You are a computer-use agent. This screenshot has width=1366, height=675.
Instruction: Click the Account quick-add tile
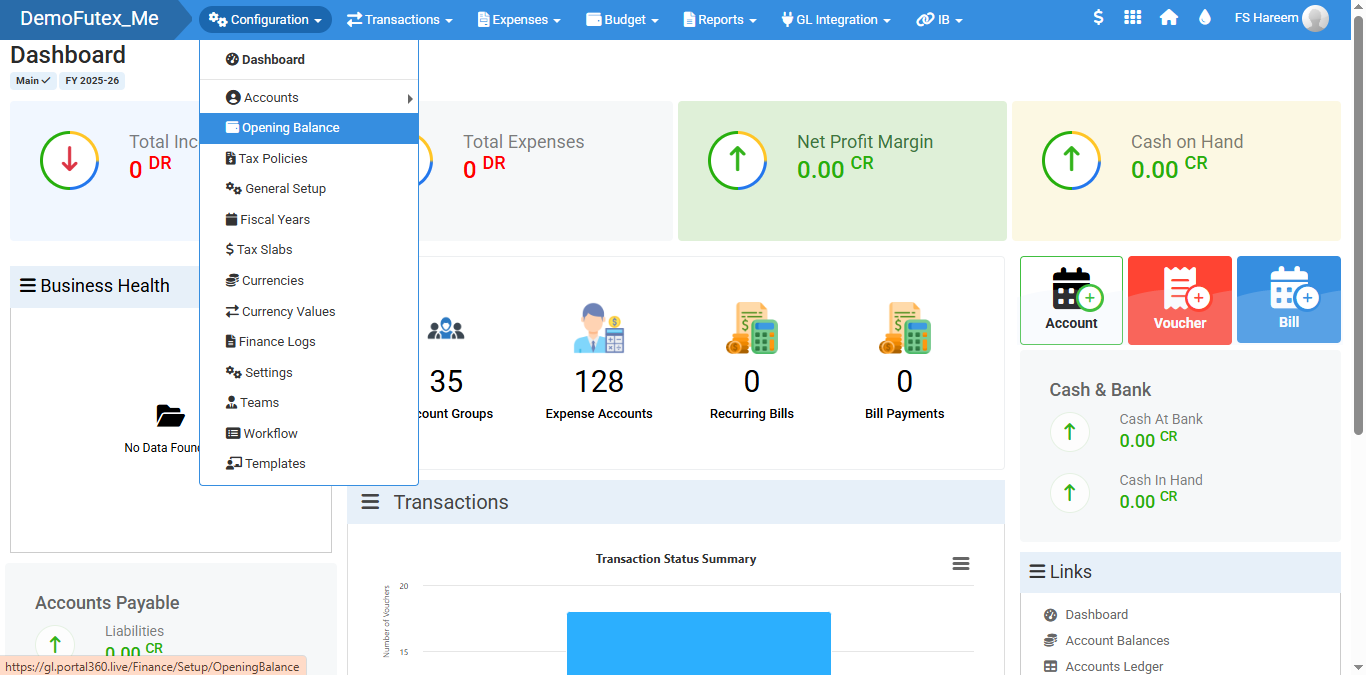(1071, 300)
